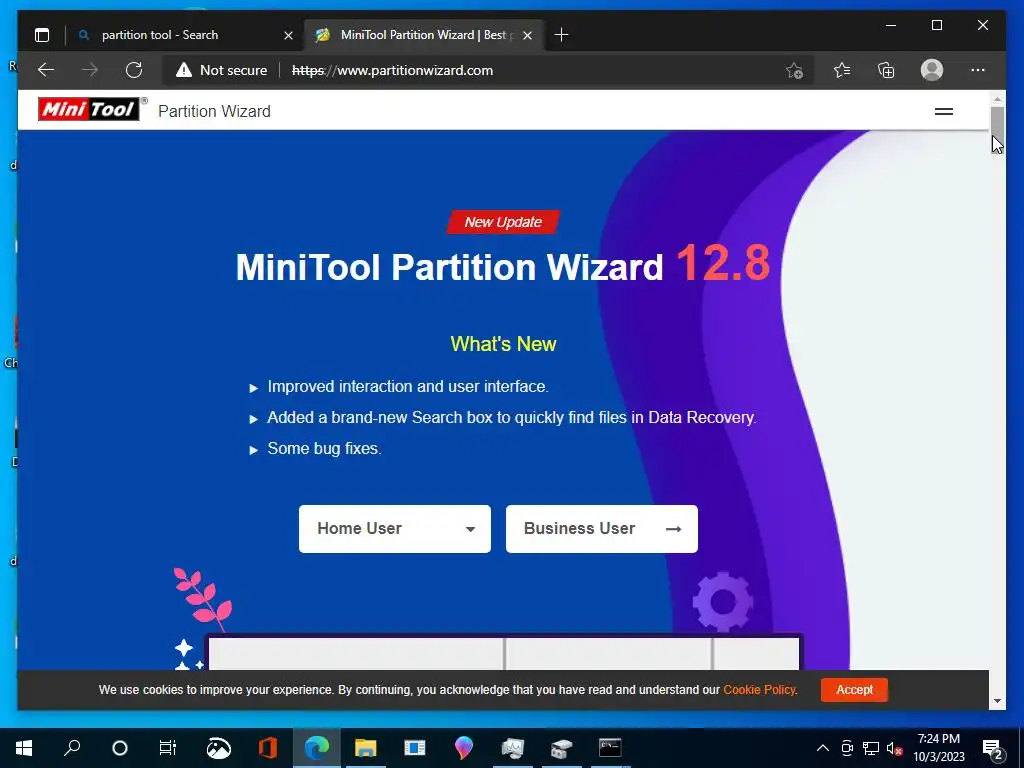Go back to the previous page
This screenshot has width=1024, height=768.
click(46, 70)
